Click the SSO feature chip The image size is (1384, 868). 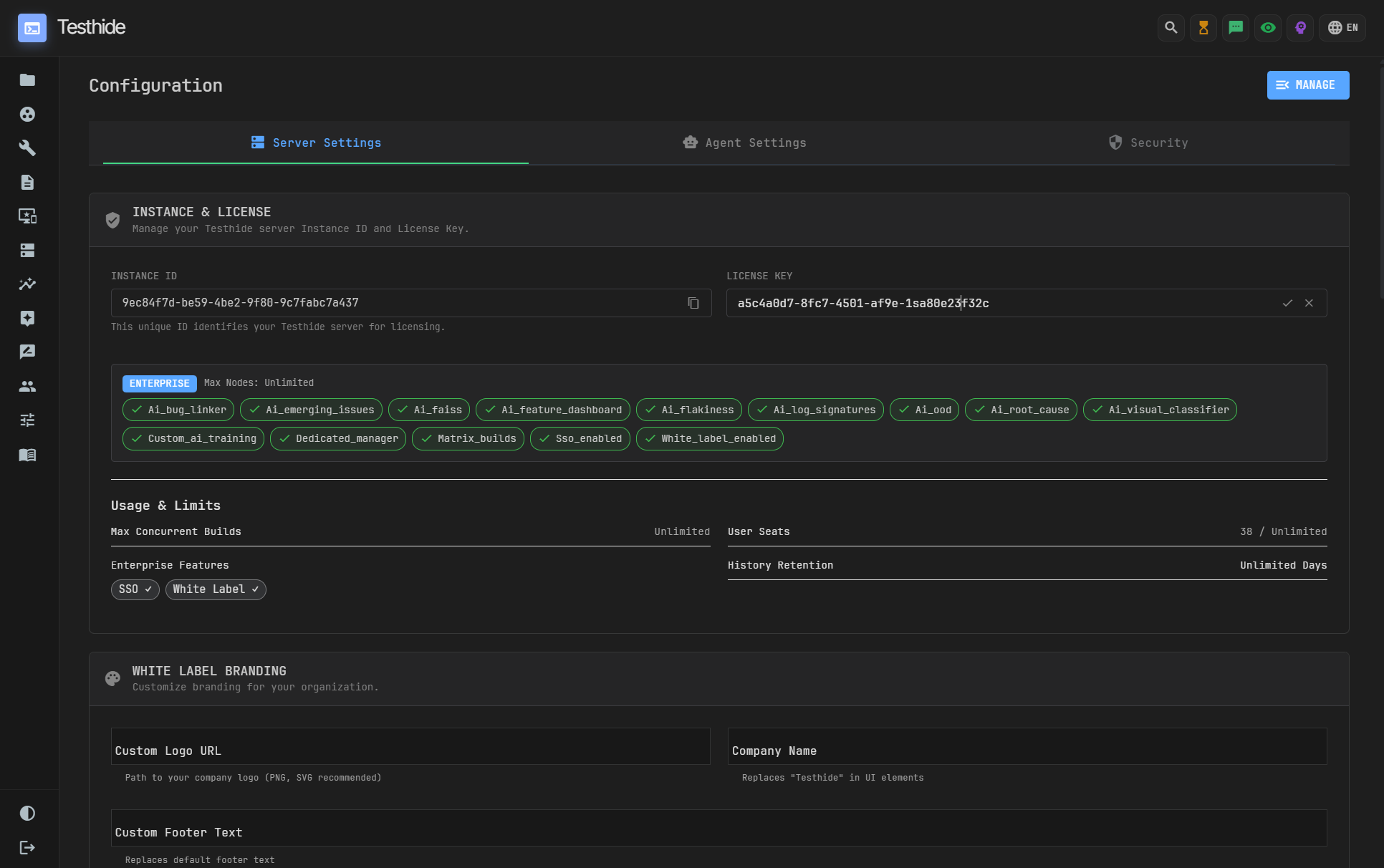(135, 589)
